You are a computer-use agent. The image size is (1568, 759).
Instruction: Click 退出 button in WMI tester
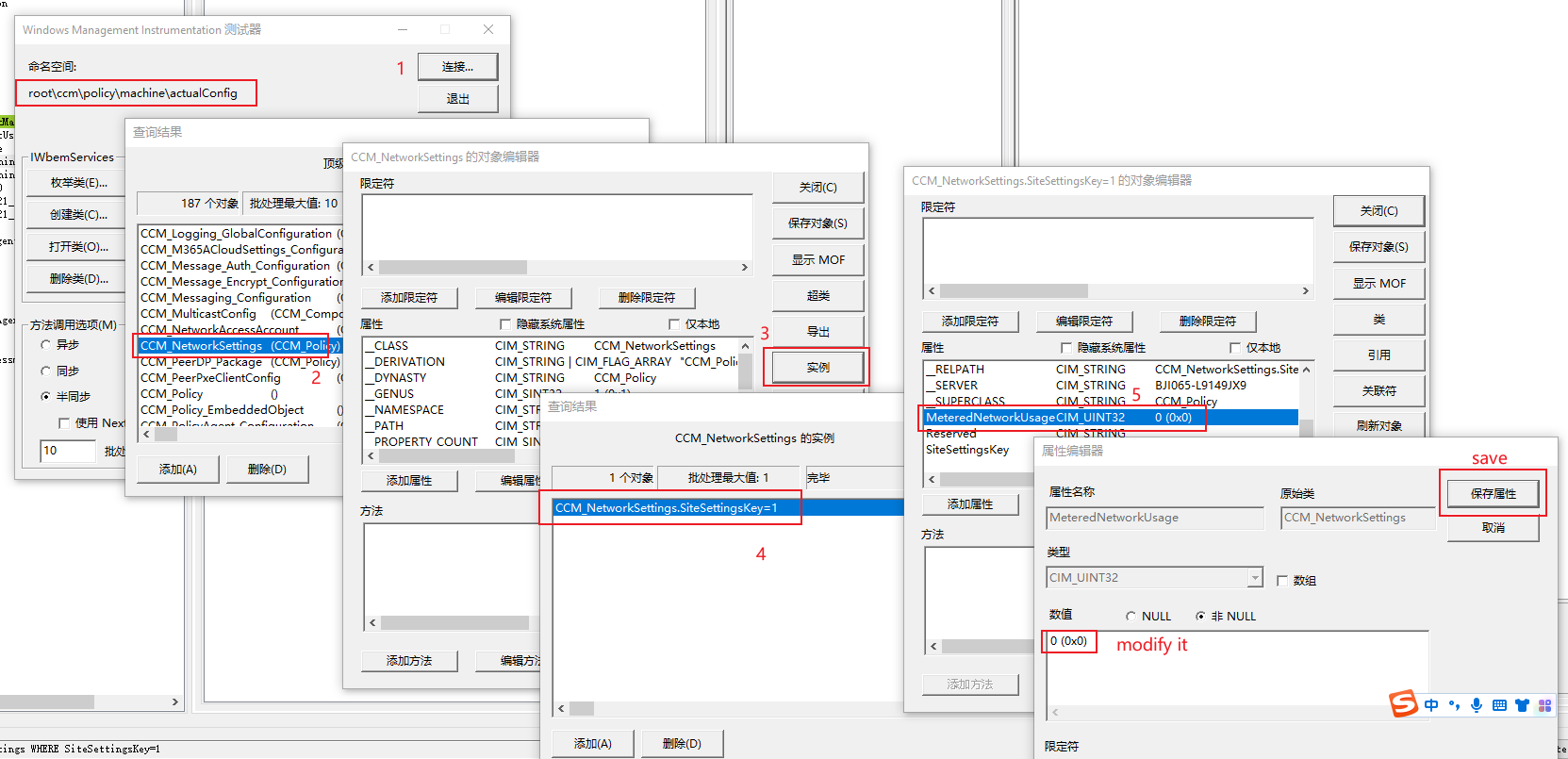click(x=457, y=99)
